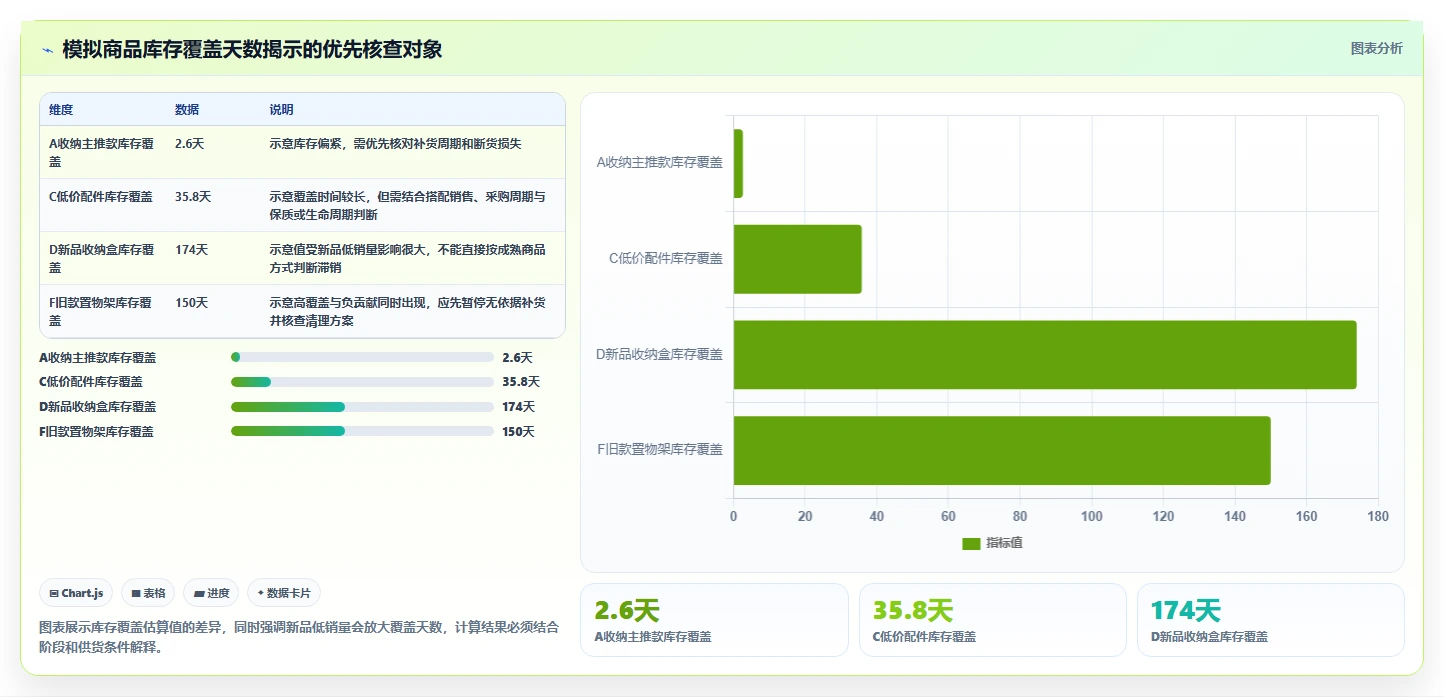This screenshot has width=1444, height=697.
Task: Click the chart bar for C低价配件库存覆盖
Action: point(797,259)
